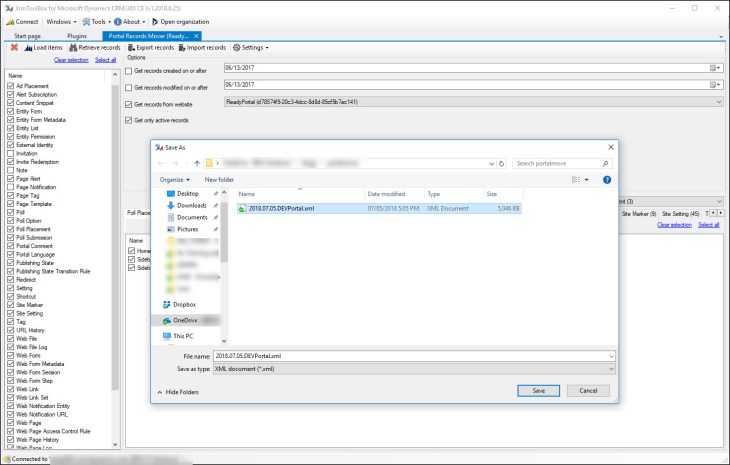Switch to the Plugins tab
Image resolution: width=730 pixels, height=465 pixels.
pyautogui.click(x=77, y=36)
